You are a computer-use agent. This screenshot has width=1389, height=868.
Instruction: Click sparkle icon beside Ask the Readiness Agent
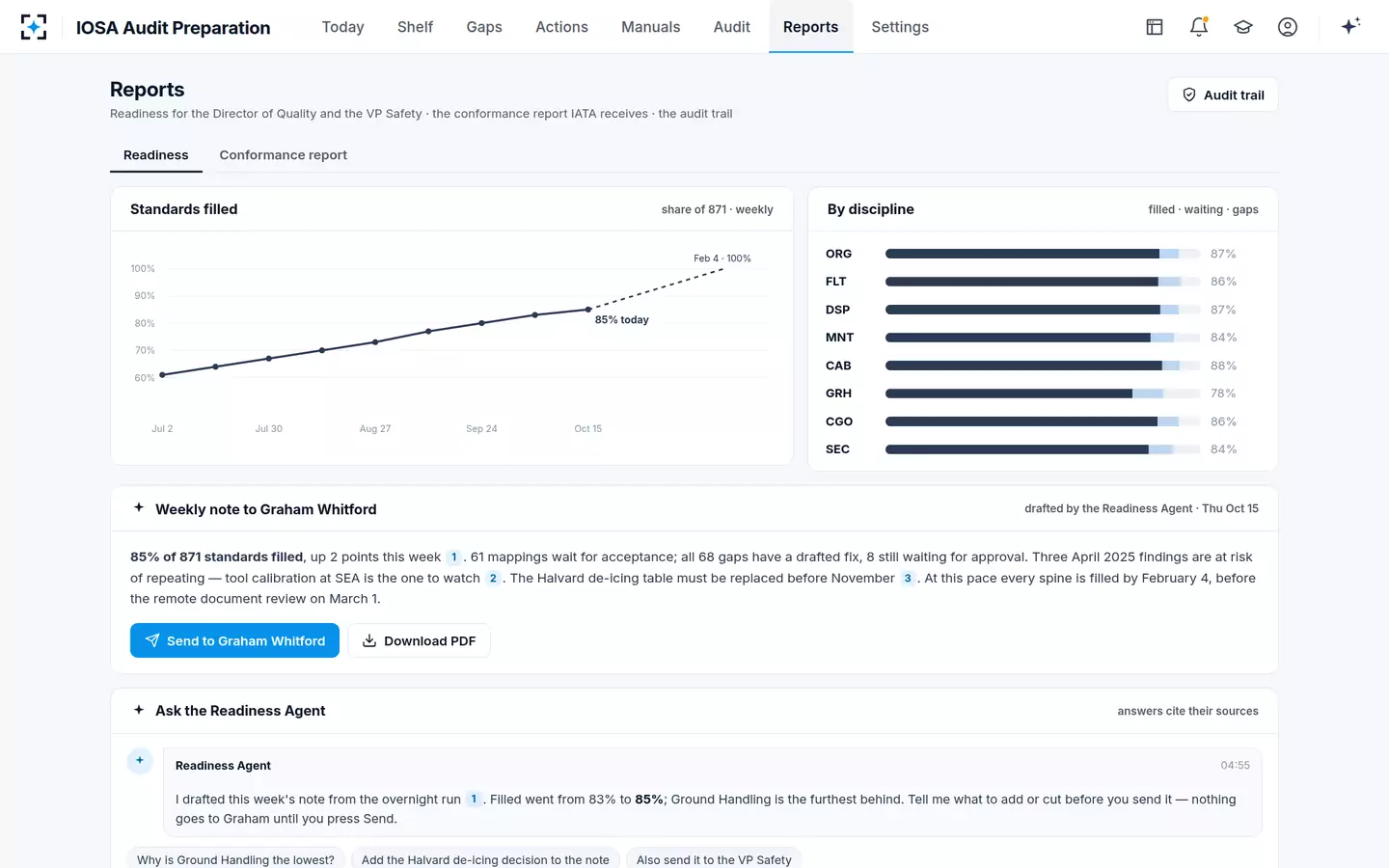pyautogui.click(x=139, y=710)
